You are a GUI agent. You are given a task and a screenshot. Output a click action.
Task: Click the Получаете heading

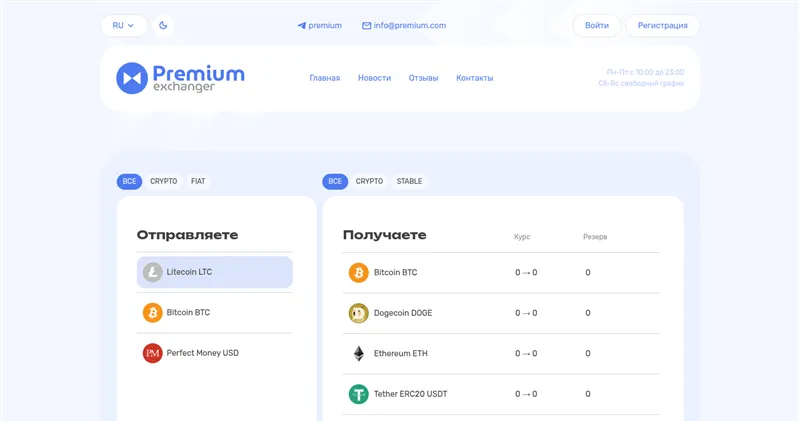click(x=385, y=235)
